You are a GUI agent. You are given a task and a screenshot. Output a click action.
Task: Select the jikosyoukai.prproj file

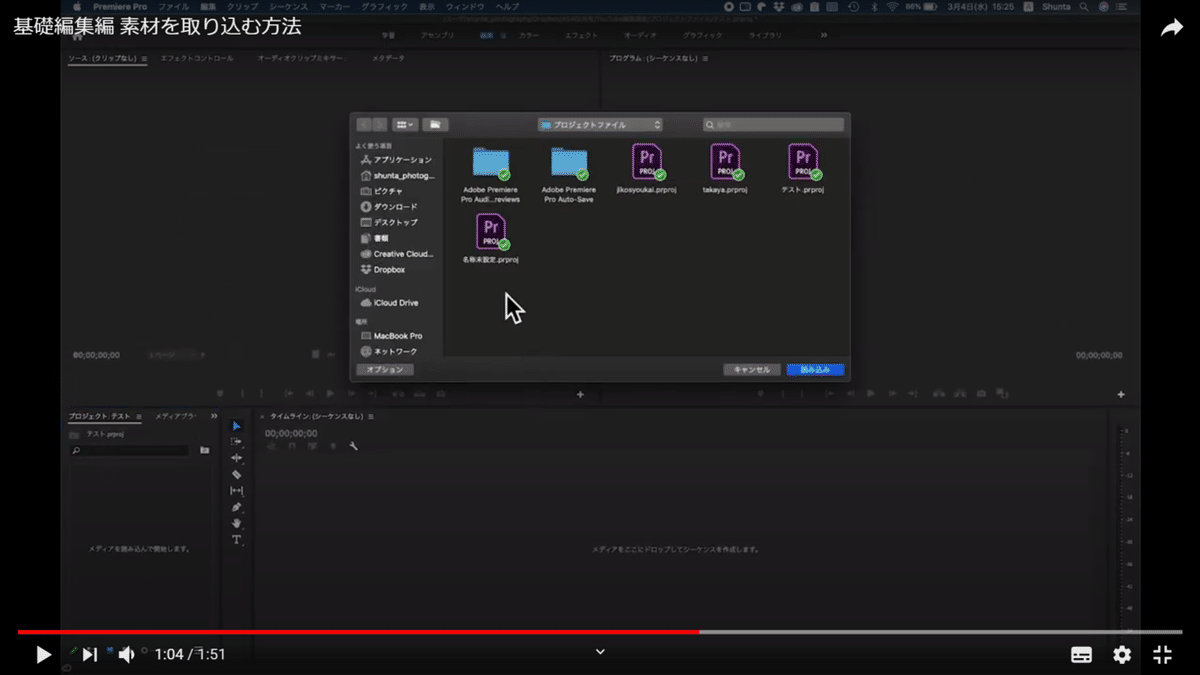point(647,169)
